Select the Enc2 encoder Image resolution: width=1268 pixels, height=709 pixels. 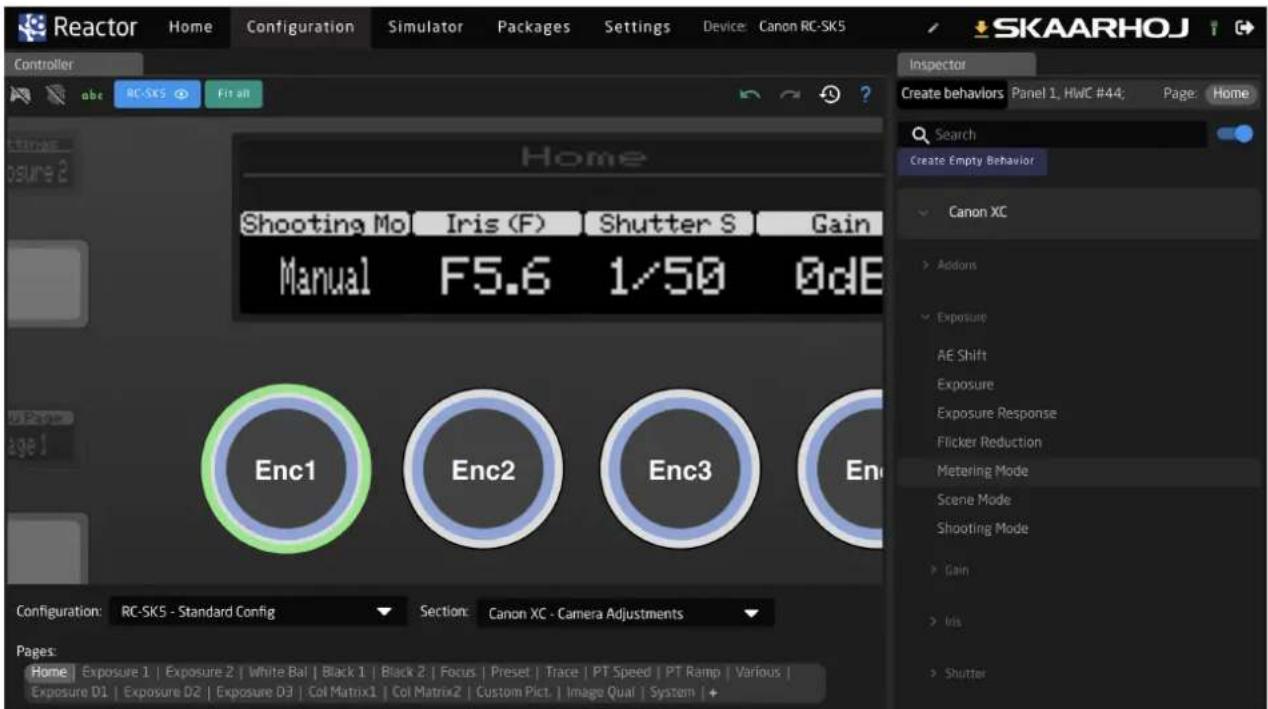(x=482, y=471)
